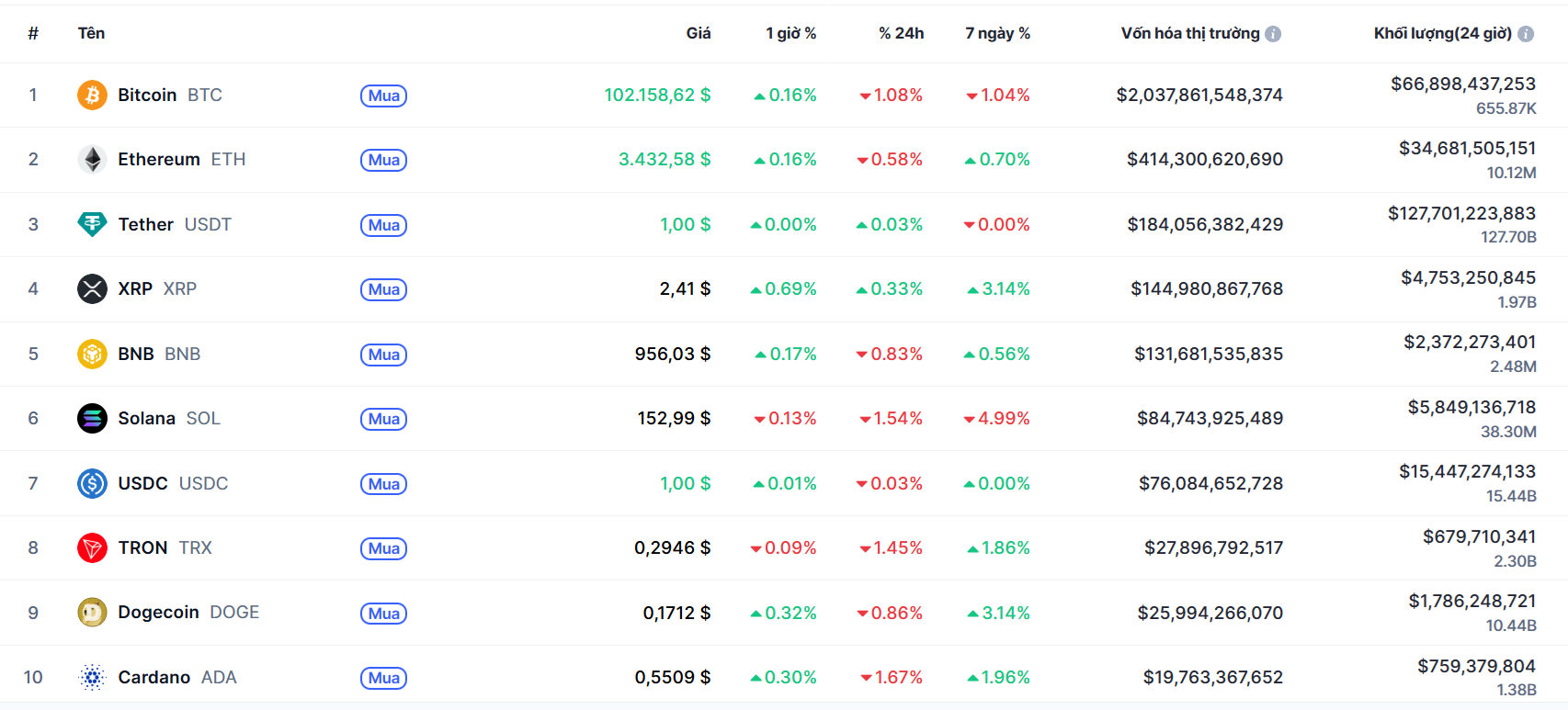Open info icon beside Khối lượng(24 giờ)
Screen dimensions: 1568x710
1526,34
